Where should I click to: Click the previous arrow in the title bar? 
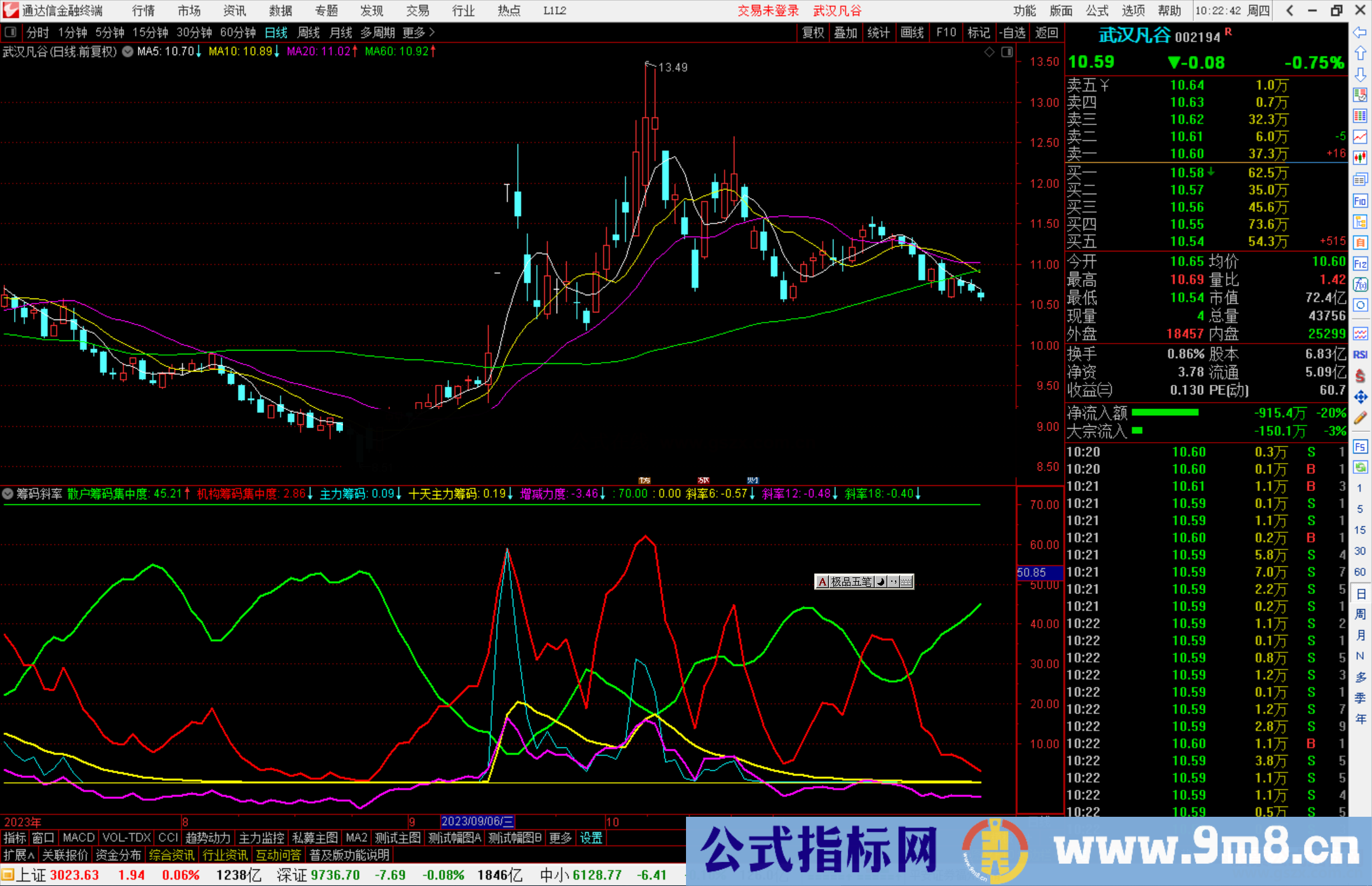(x=1289, y=11)
